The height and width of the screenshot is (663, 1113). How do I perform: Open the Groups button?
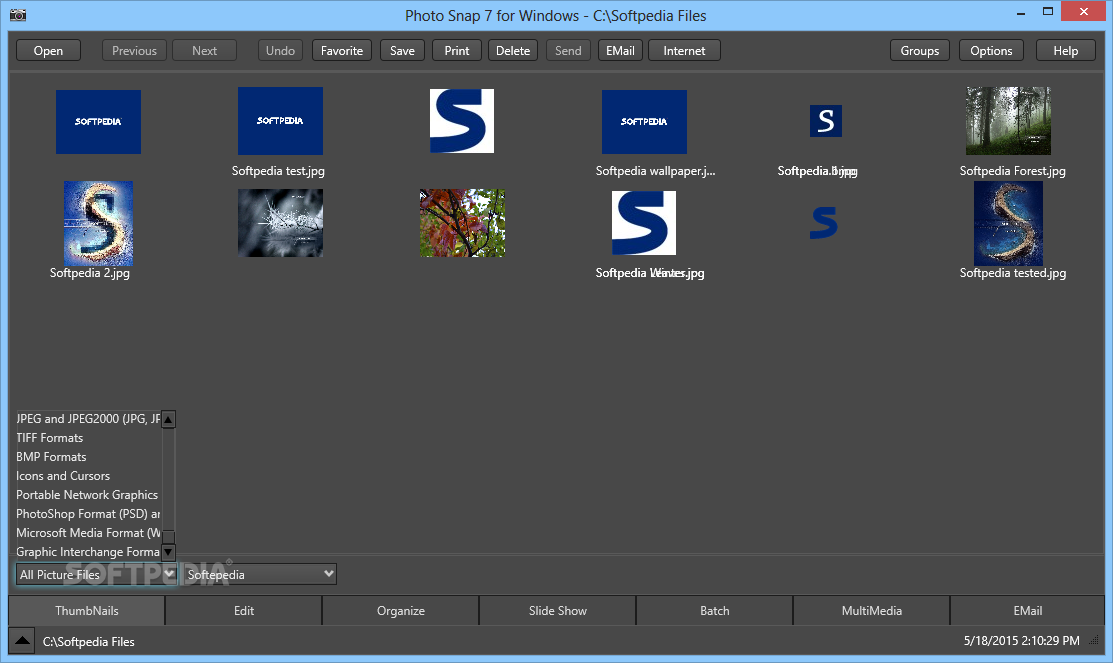pos(920,50)
